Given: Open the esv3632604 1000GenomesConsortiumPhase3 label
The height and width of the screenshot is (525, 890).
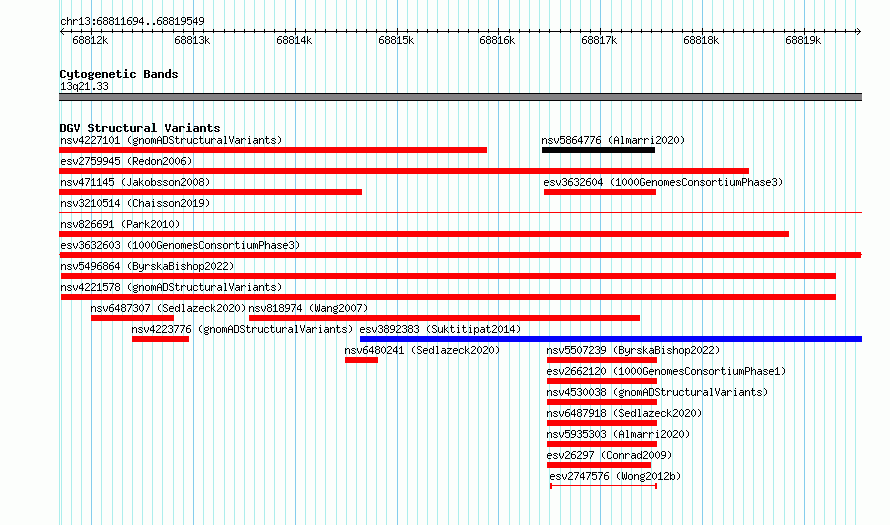Looking at the screenshot, I should click(x=663, y=182).
